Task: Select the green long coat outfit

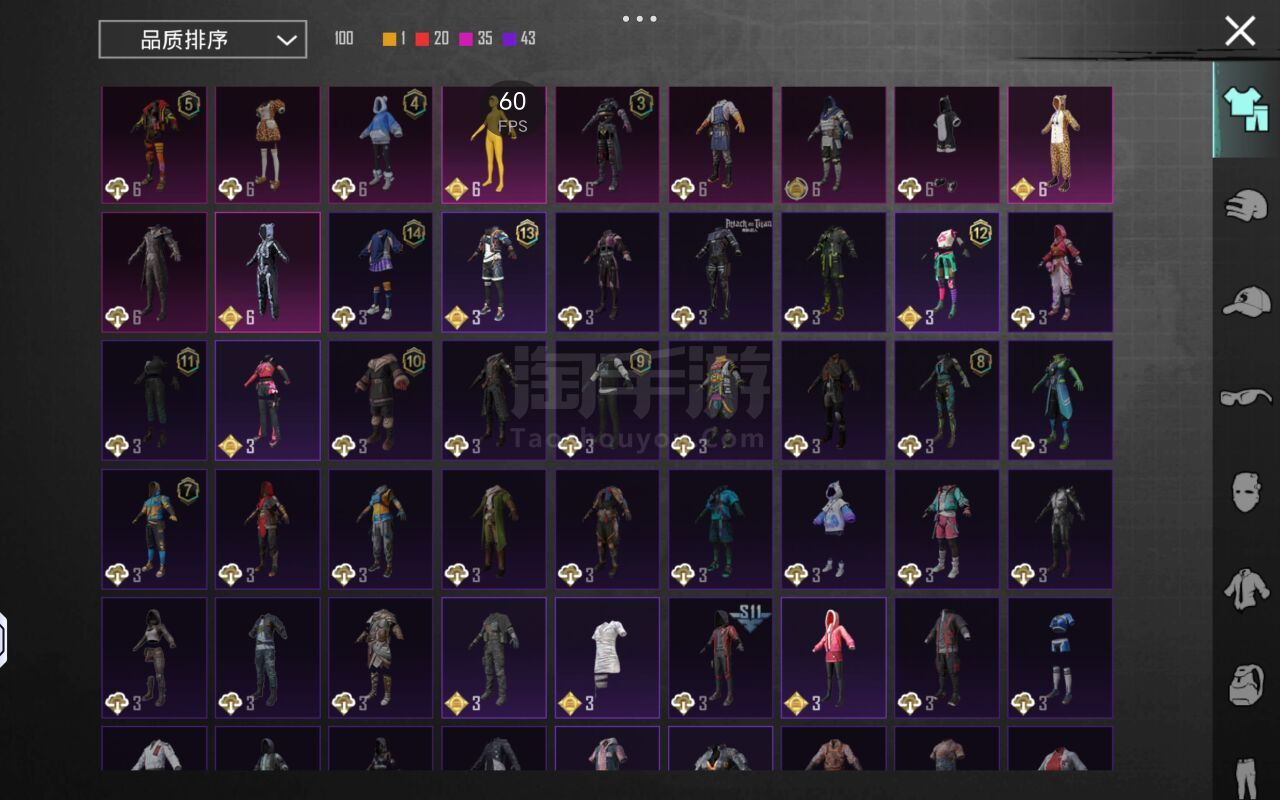Action: [494, 529]
